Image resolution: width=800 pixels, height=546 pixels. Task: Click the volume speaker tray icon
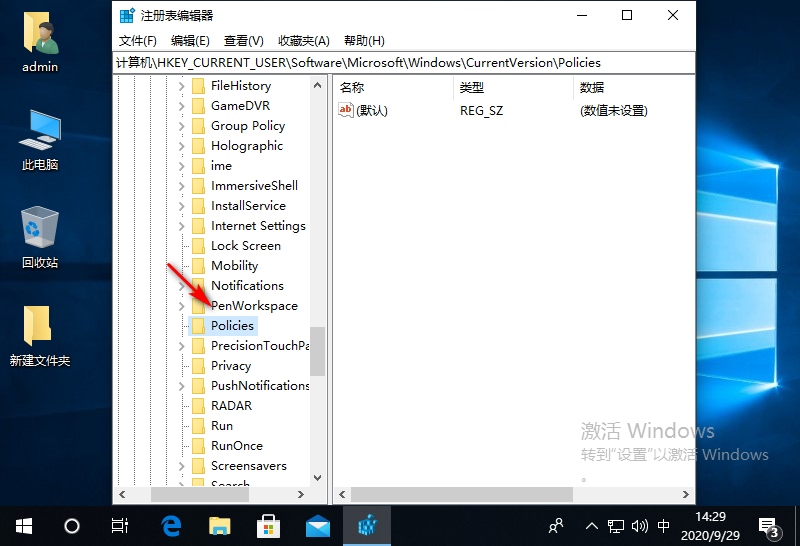coord(639,526)
